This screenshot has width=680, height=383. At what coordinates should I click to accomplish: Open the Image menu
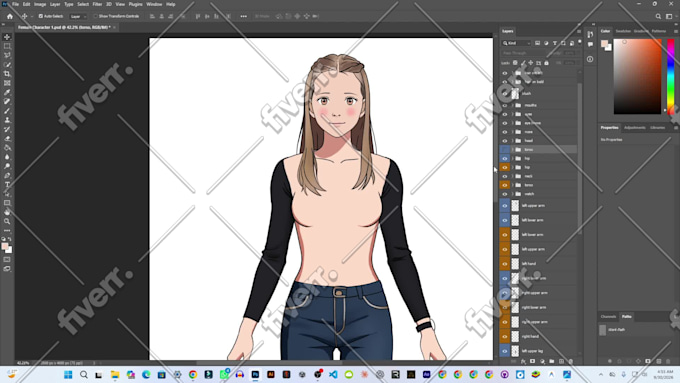tap(40, 4)
